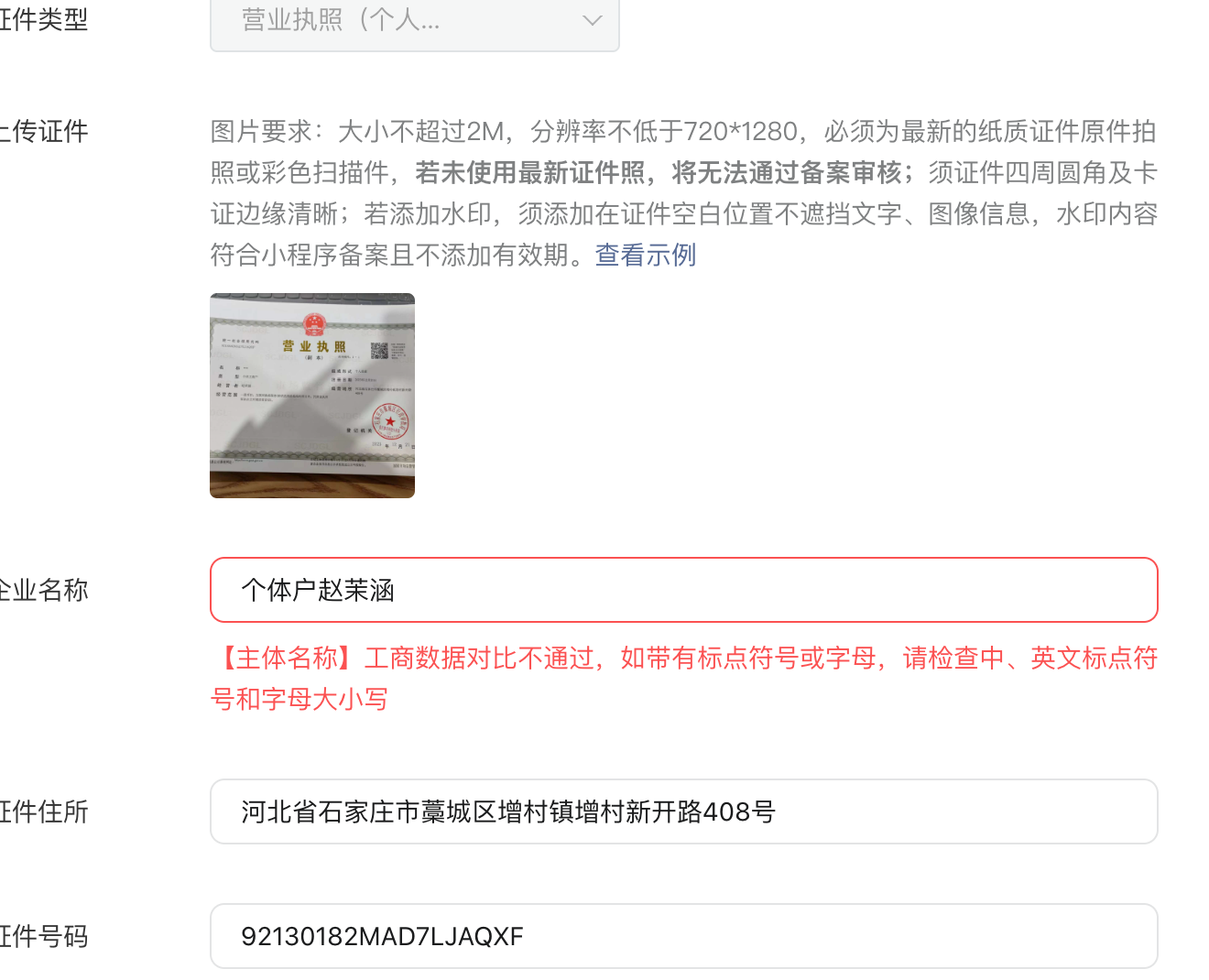This screenshot has height=980, width=1209.
Task: Click the 企业名称 field label
Action: [44, 590]
